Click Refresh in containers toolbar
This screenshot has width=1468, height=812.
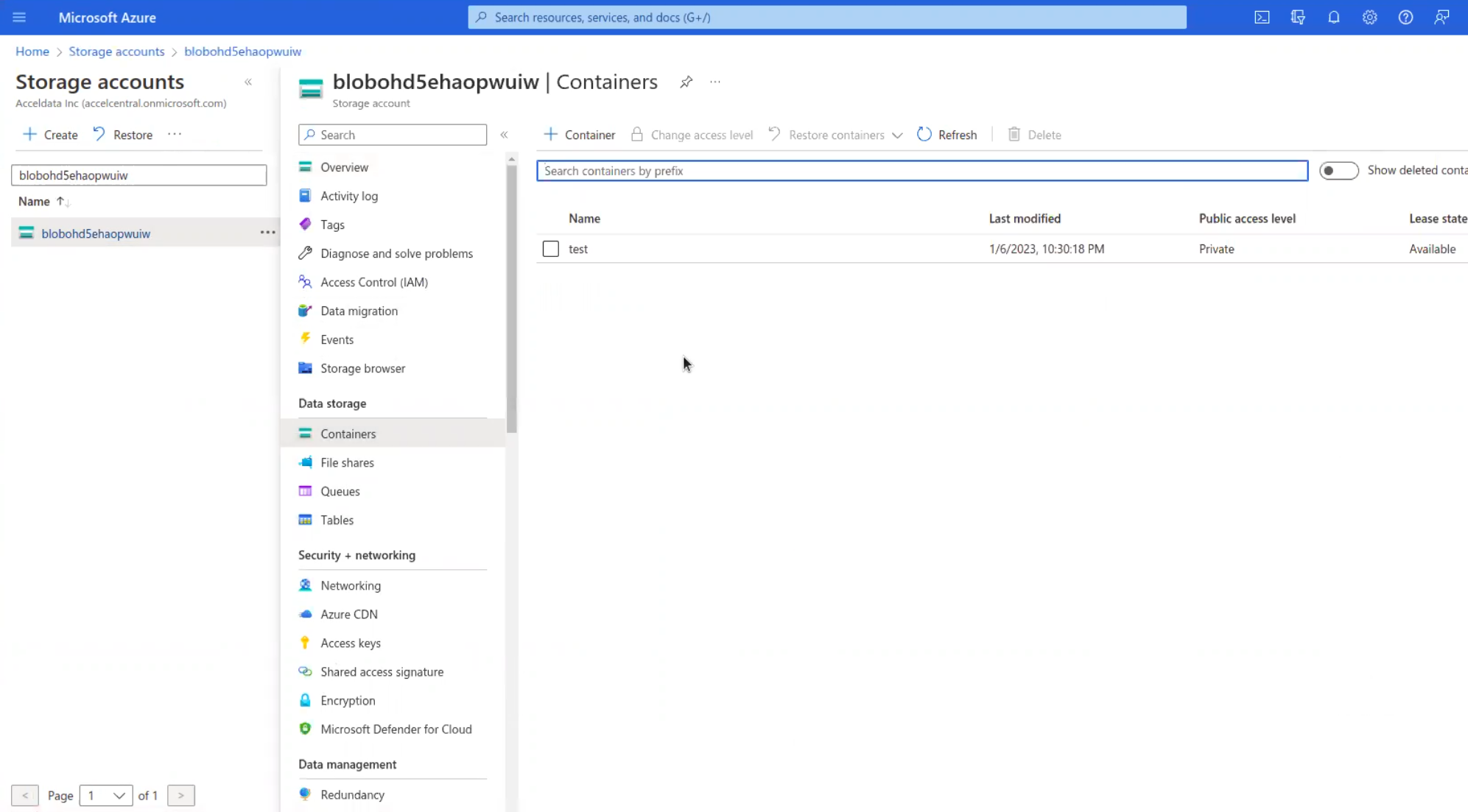click(947, 135)
